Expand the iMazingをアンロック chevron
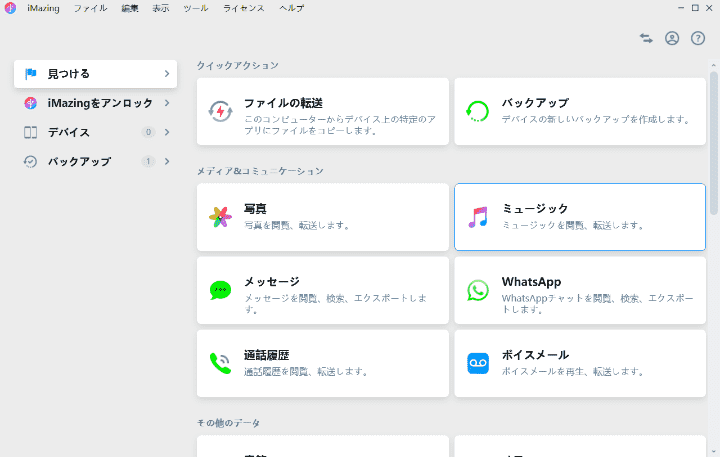 click(167, 103)
